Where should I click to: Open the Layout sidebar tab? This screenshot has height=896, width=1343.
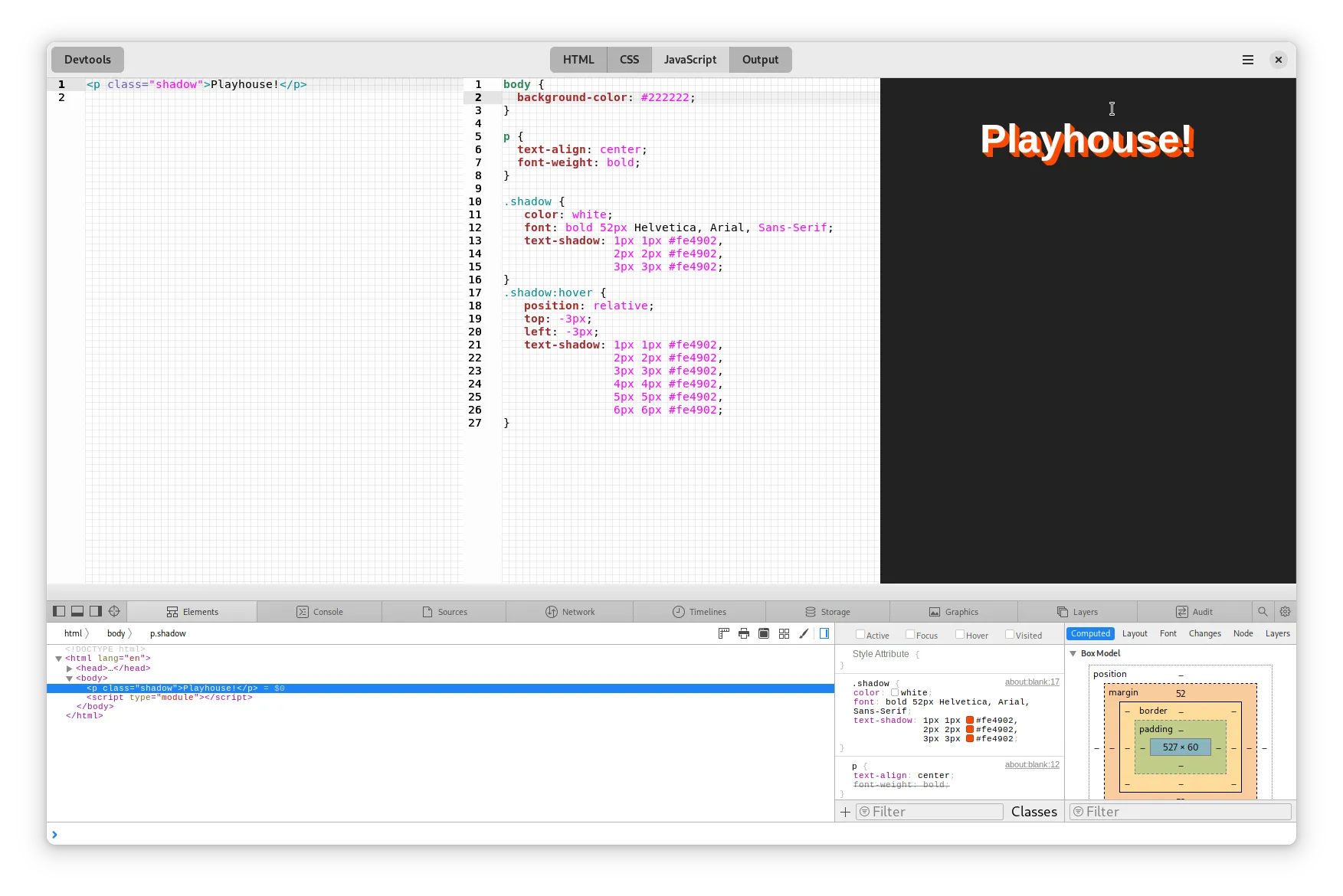click(1134, 633)
